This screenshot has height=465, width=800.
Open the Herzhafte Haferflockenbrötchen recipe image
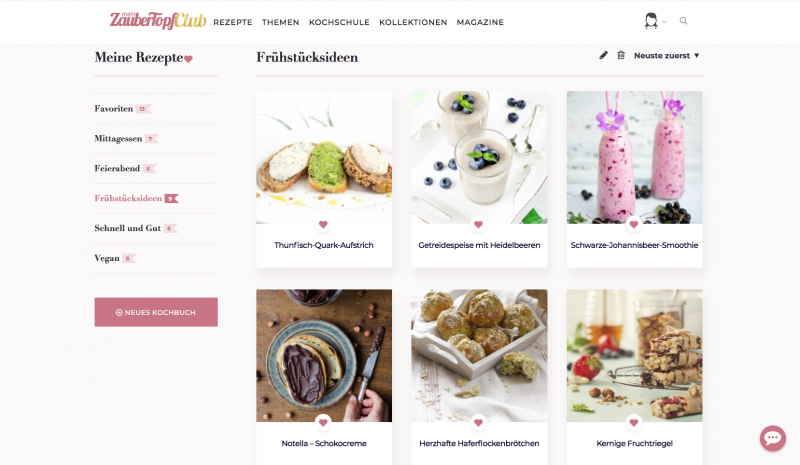[479, 355]
